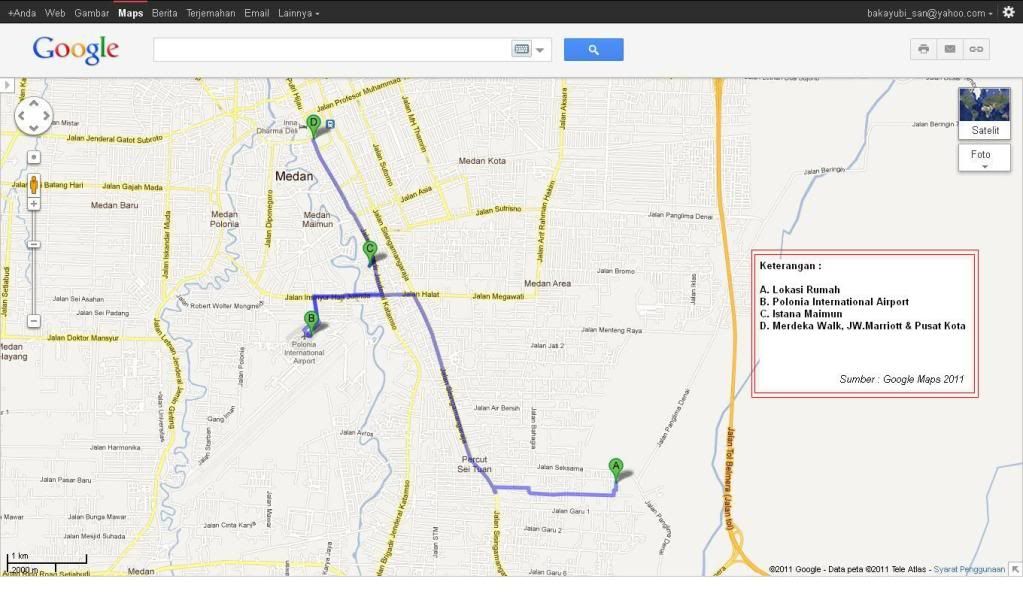Viewport: 1023px width, 606px height.
Task: Open Email in top bar
Action: click(256, 12)
